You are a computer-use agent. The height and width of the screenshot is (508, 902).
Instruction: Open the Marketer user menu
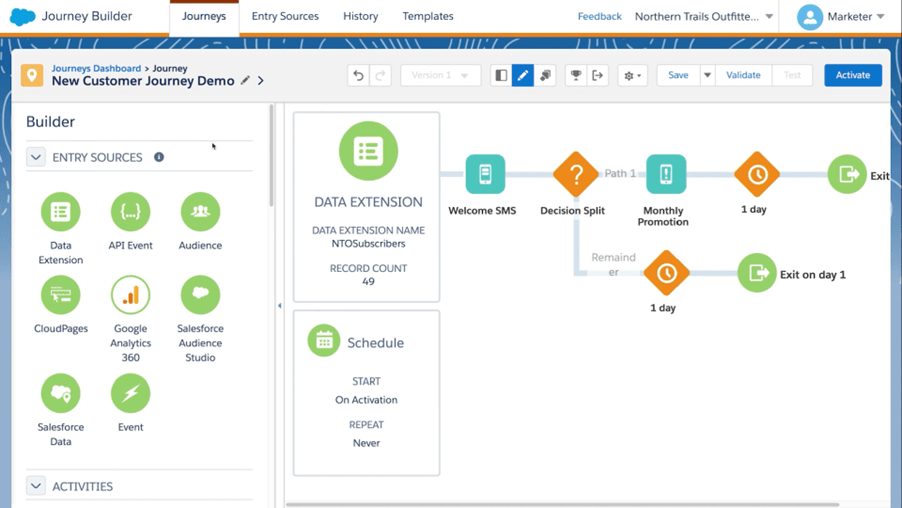point(840,17)
